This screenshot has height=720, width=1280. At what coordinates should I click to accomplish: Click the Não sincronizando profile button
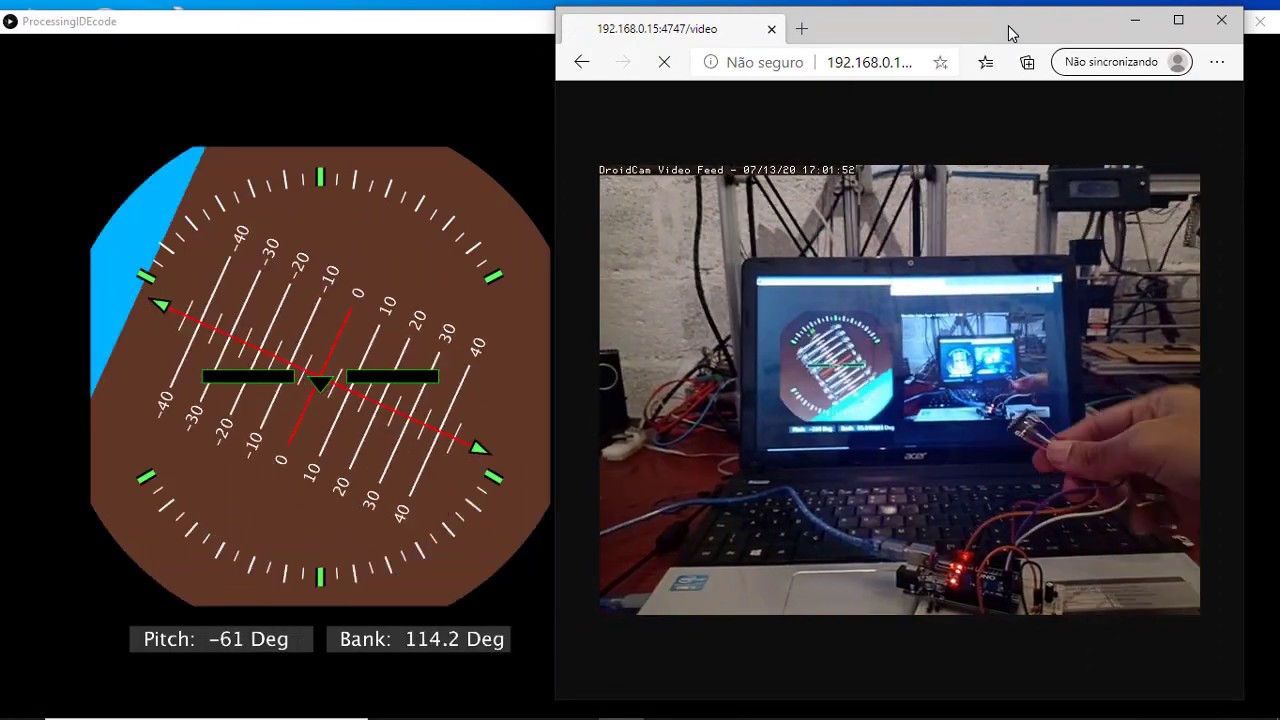[x=1122, y=62]
